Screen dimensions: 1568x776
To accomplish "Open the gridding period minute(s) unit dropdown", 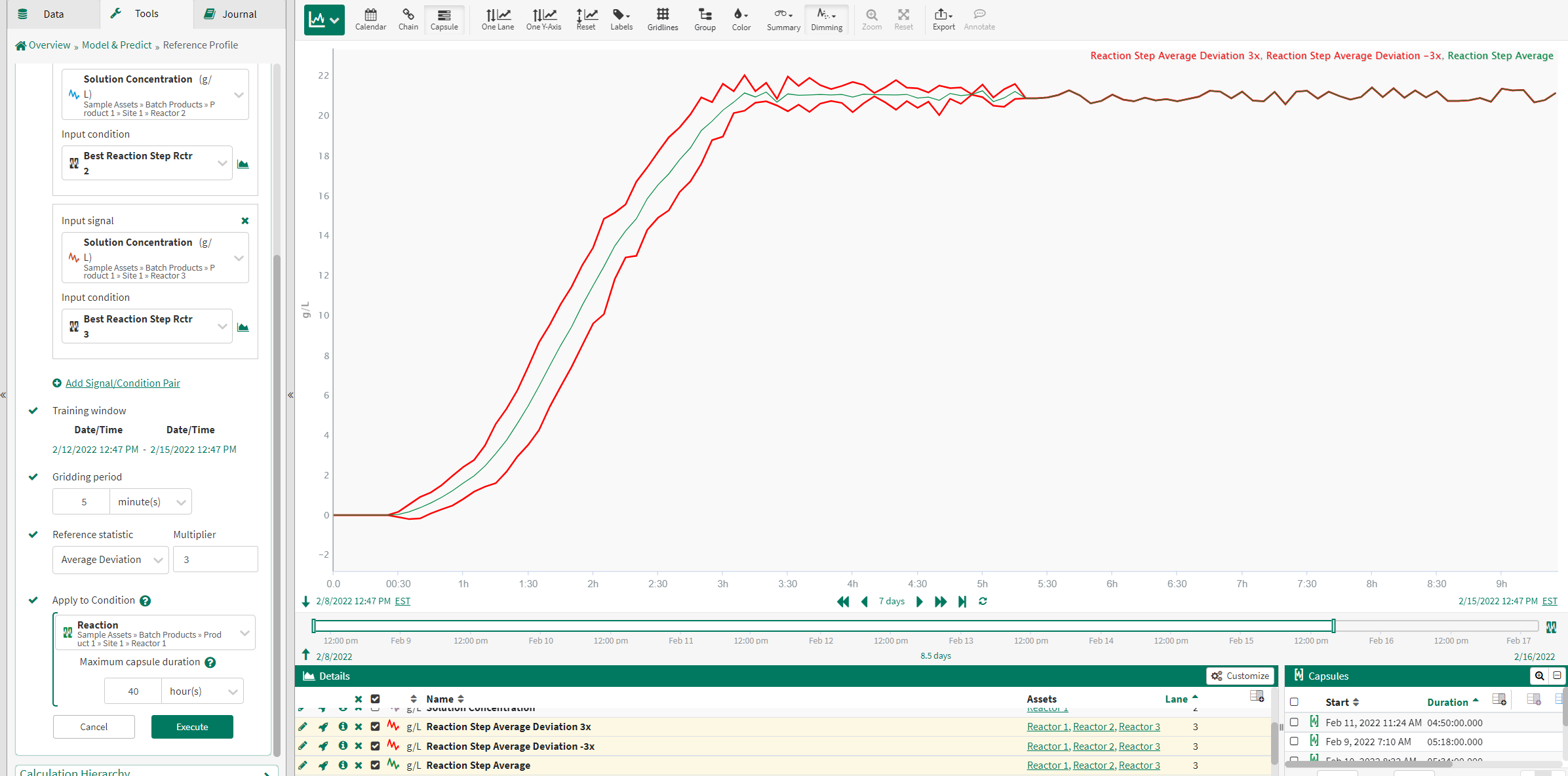I will pos(151,501).
